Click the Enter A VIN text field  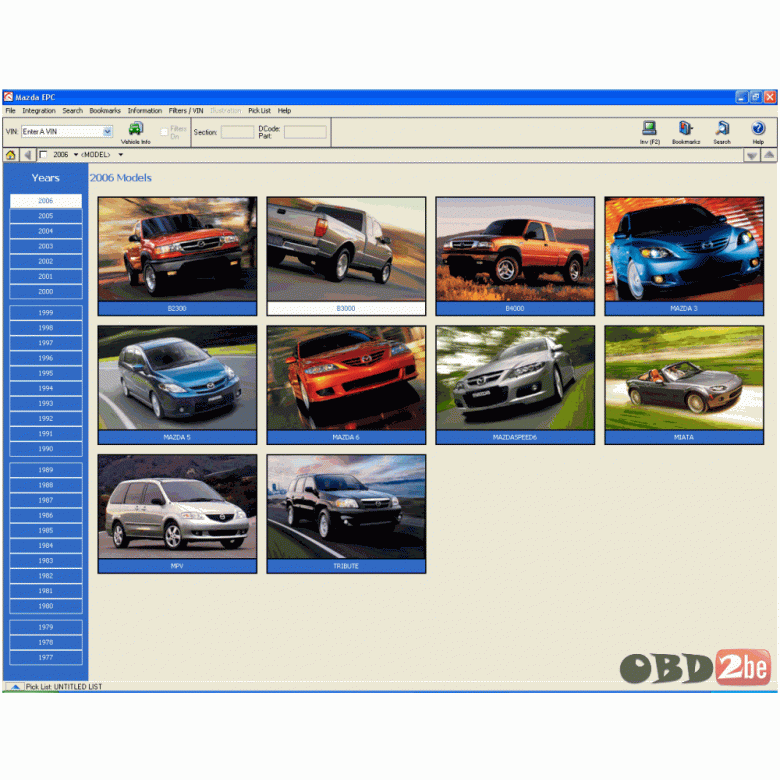coord(62,132)
